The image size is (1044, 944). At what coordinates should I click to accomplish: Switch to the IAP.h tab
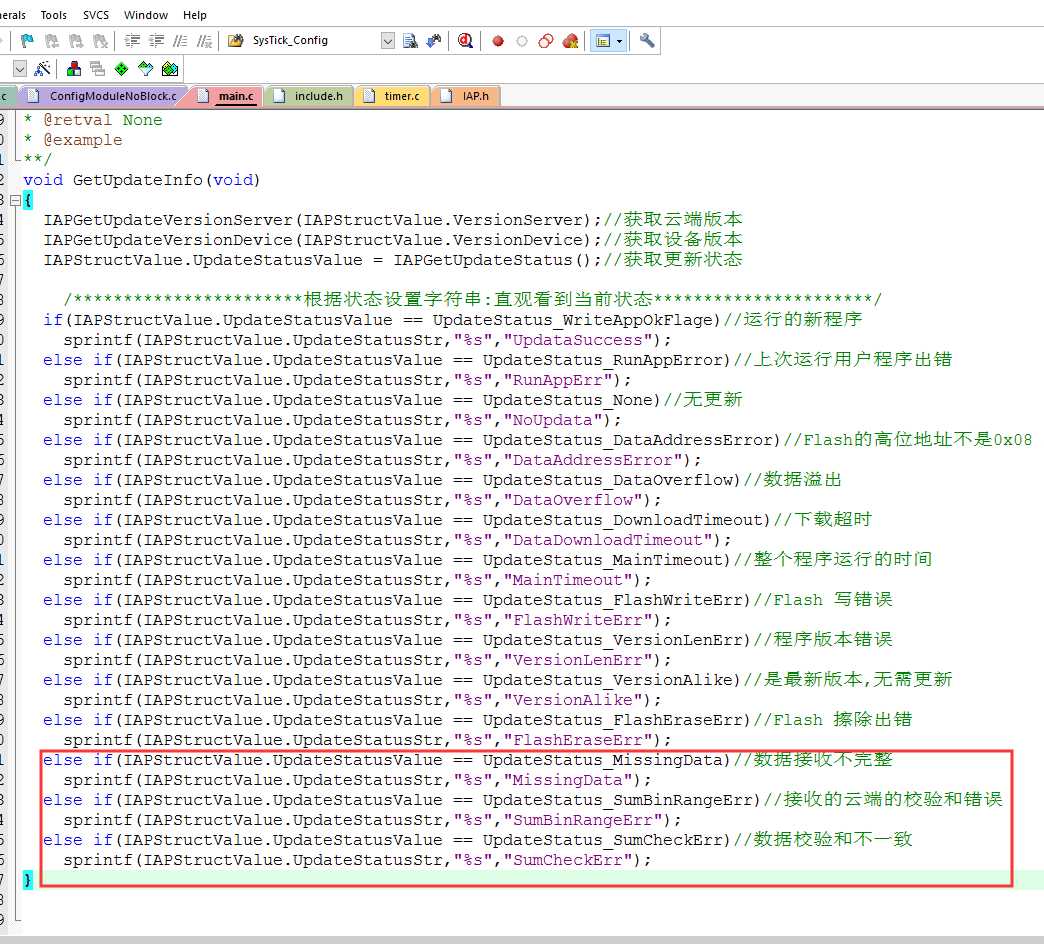pos(466,97)
